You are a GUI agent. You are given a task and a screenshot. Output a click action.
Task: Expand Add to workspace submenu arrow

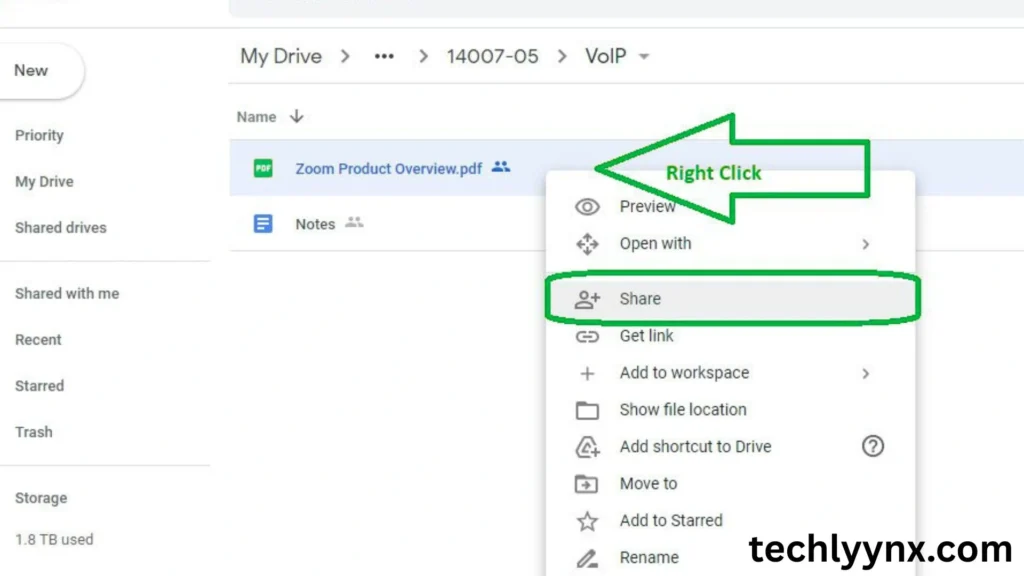coord(865,374)
